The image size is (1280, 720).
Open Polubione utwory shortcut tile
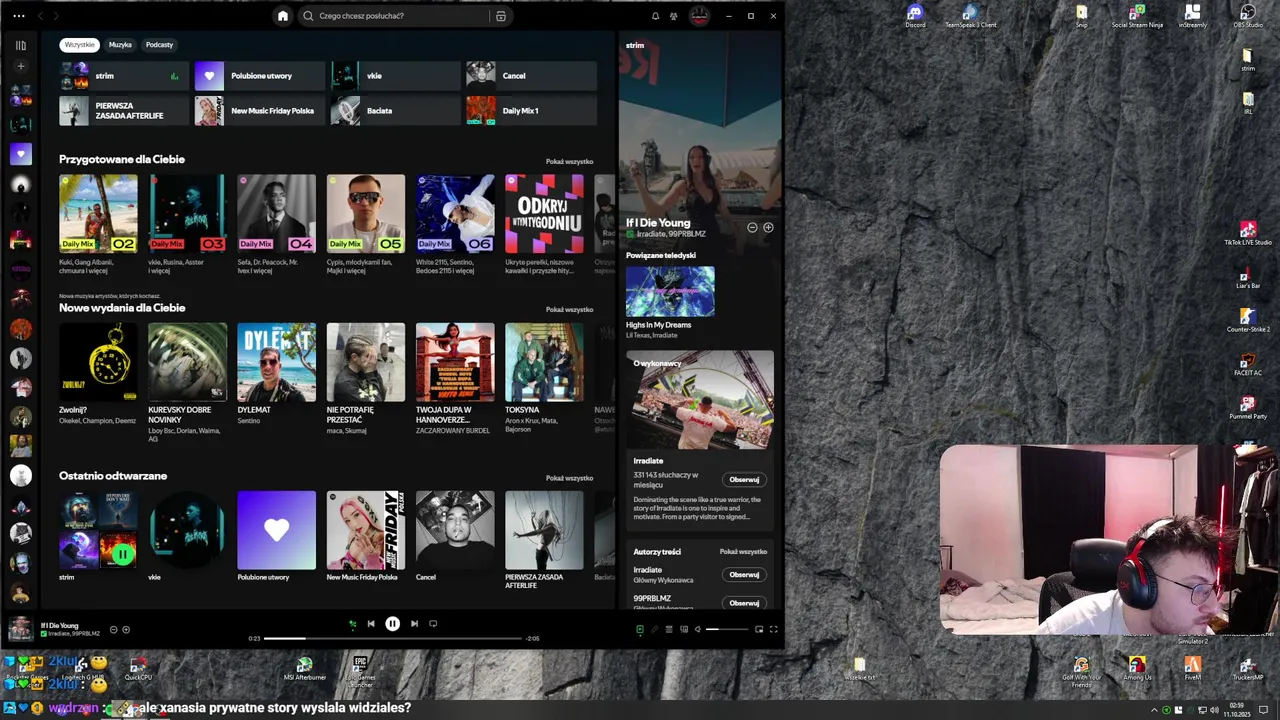[x=260, y=76]
